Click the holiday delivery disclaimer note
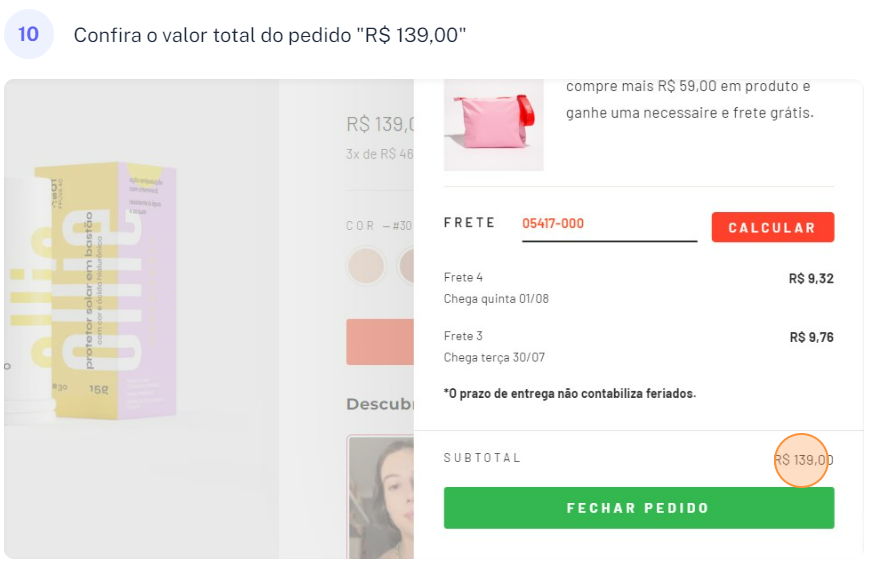The image size is (870, 568). [x=569, y=394]
